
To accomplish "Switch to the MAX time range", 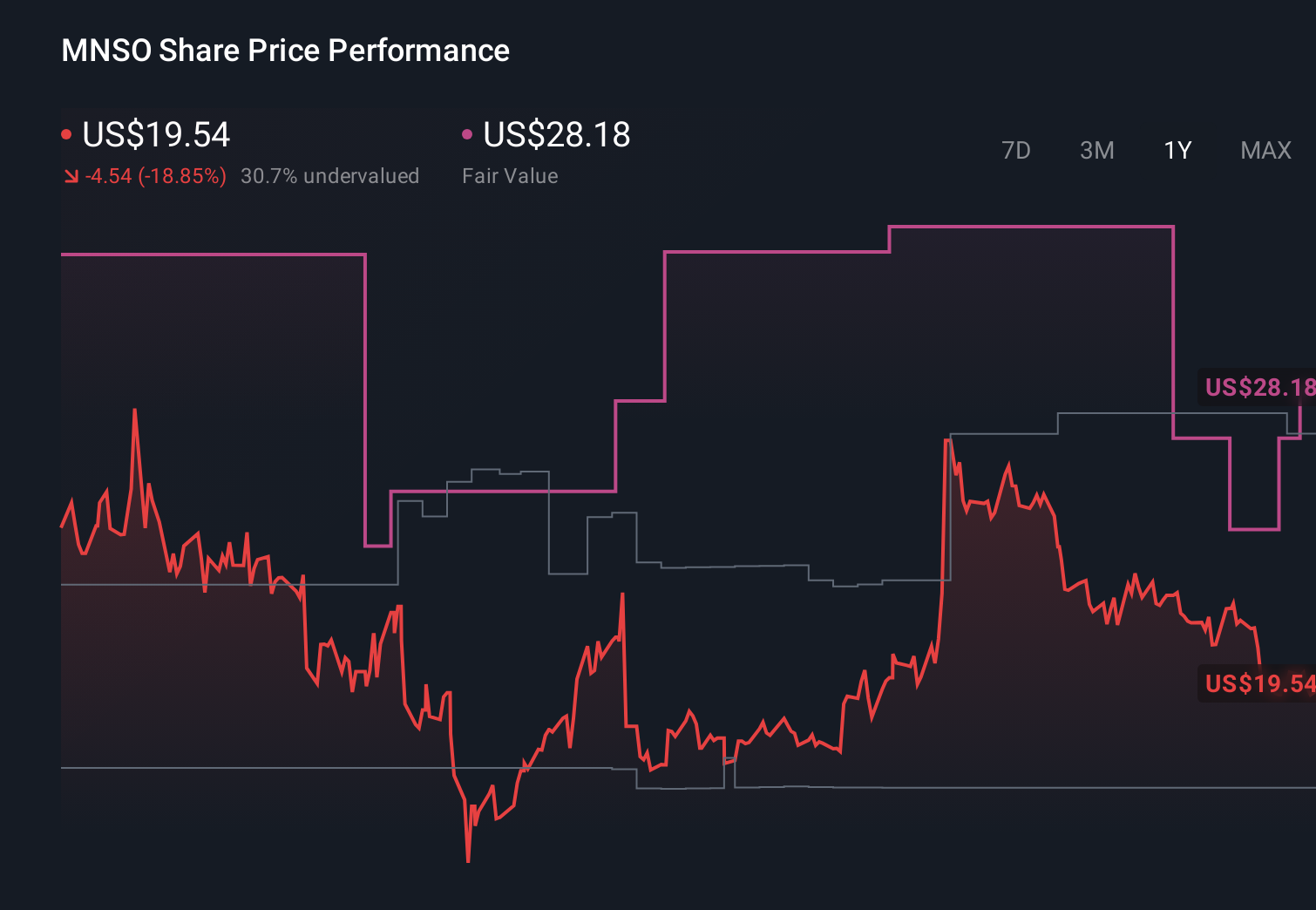I will click(1265, 150).
